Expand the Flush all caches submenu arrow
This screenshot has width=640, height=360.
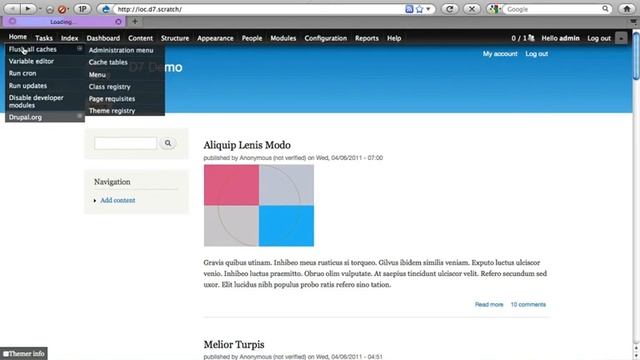tap(80, 49)
